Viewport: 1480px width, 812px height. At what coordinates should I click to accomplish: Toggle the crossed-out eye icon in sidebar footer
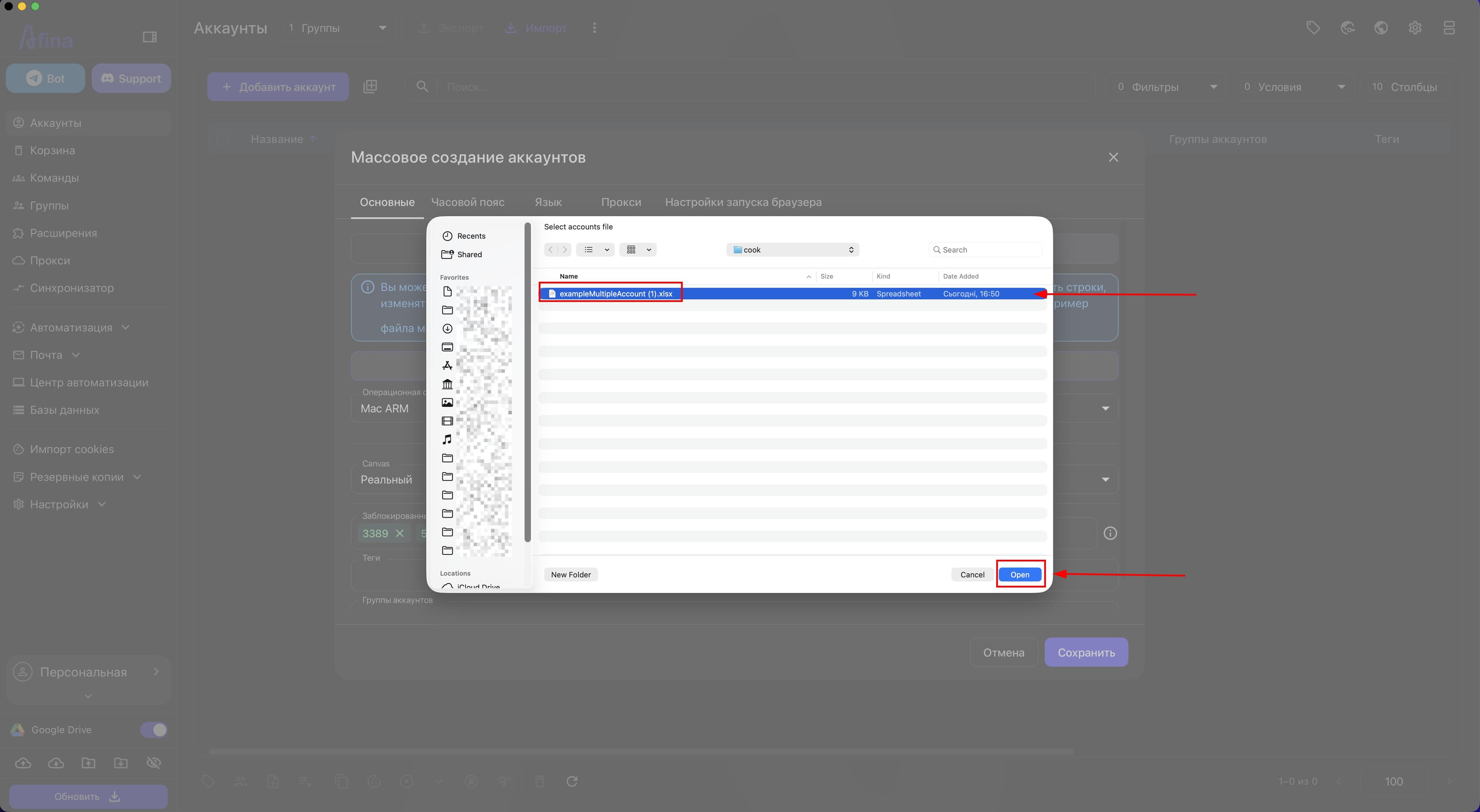point(153,763)
